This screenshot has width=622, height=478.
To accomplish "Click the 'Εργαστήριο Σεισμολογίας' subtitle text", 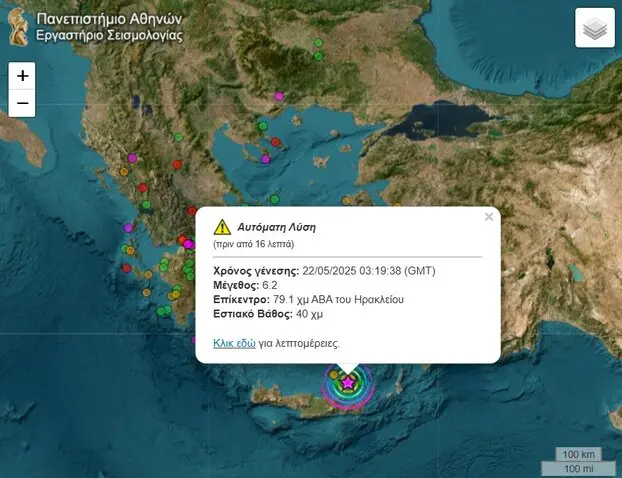I will pyautogui.click(x=109, y=35).
